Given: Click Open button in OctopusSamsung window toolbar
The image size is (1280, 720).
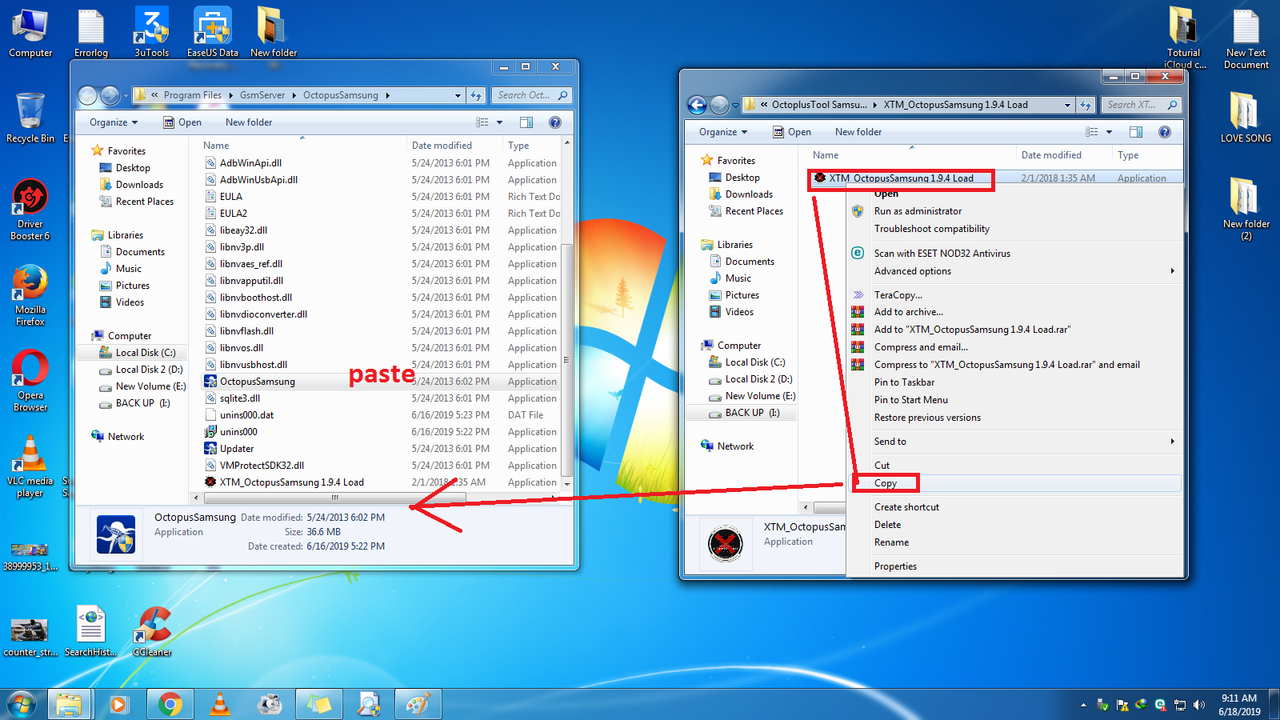Looking at the screenshot, I should pyautogui.click(x=181, y=122).
